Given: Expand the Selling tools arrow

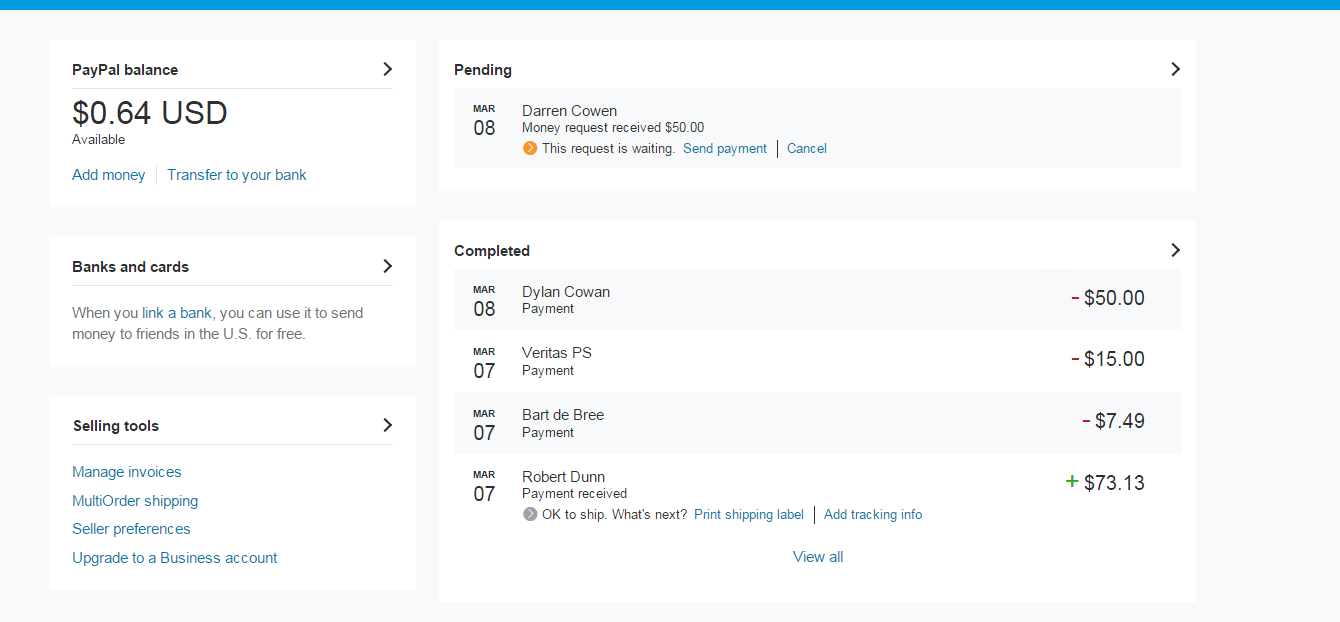Looking at the screenshot, I should [388, 425].
